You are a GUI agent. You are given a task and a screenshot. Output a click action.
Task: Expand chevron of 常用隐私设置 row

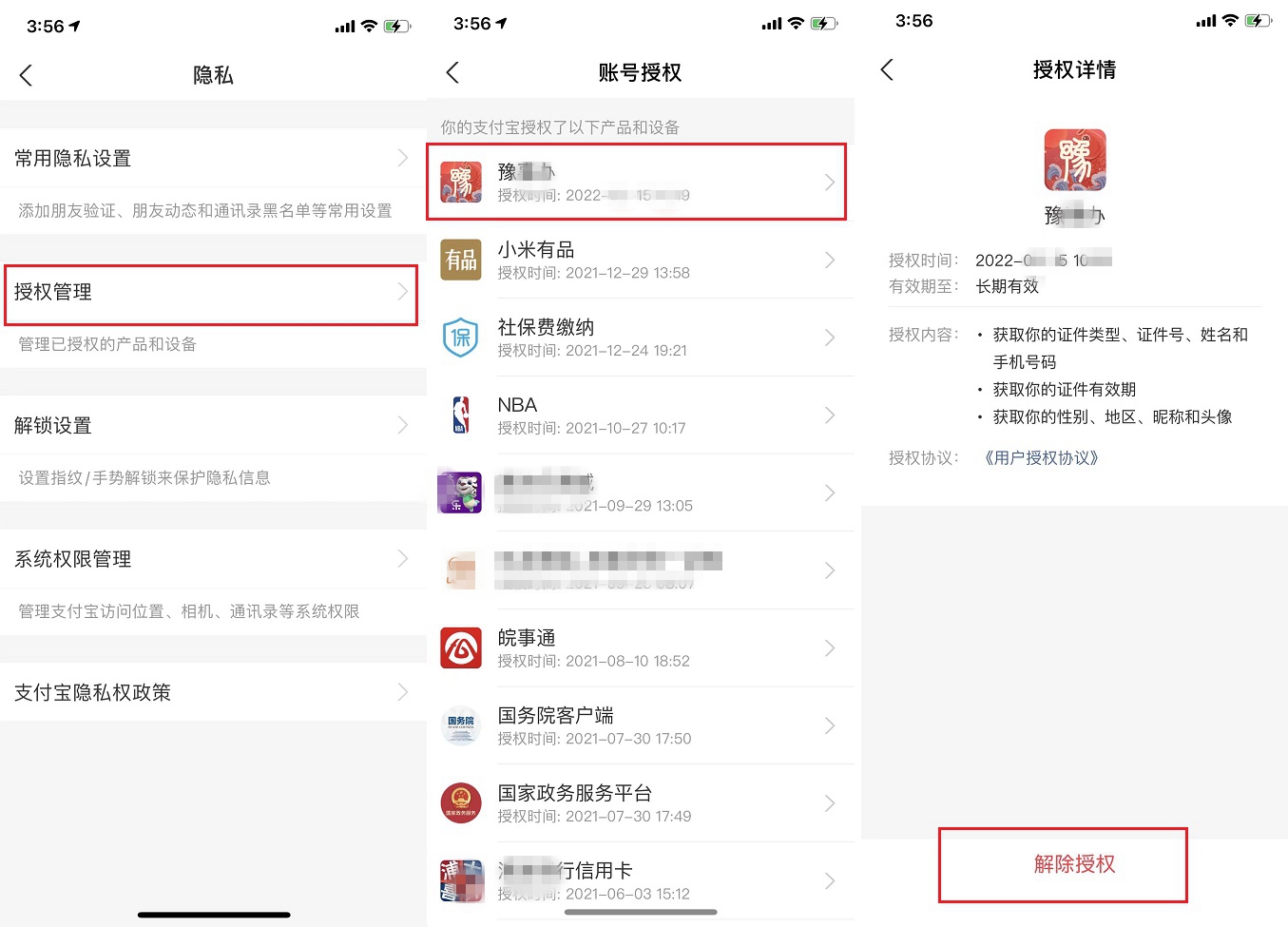[x=403, y=158]
